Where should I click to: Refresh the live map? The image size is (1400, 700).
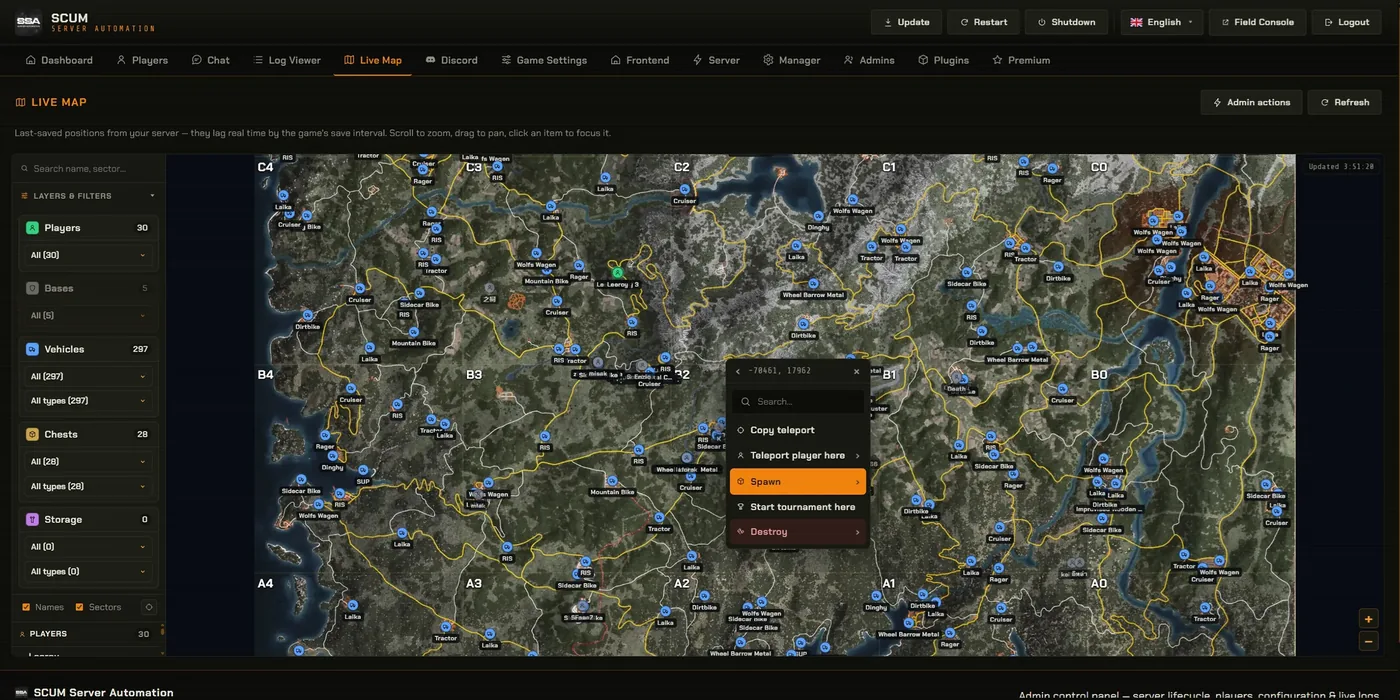tap(1345, 102)
